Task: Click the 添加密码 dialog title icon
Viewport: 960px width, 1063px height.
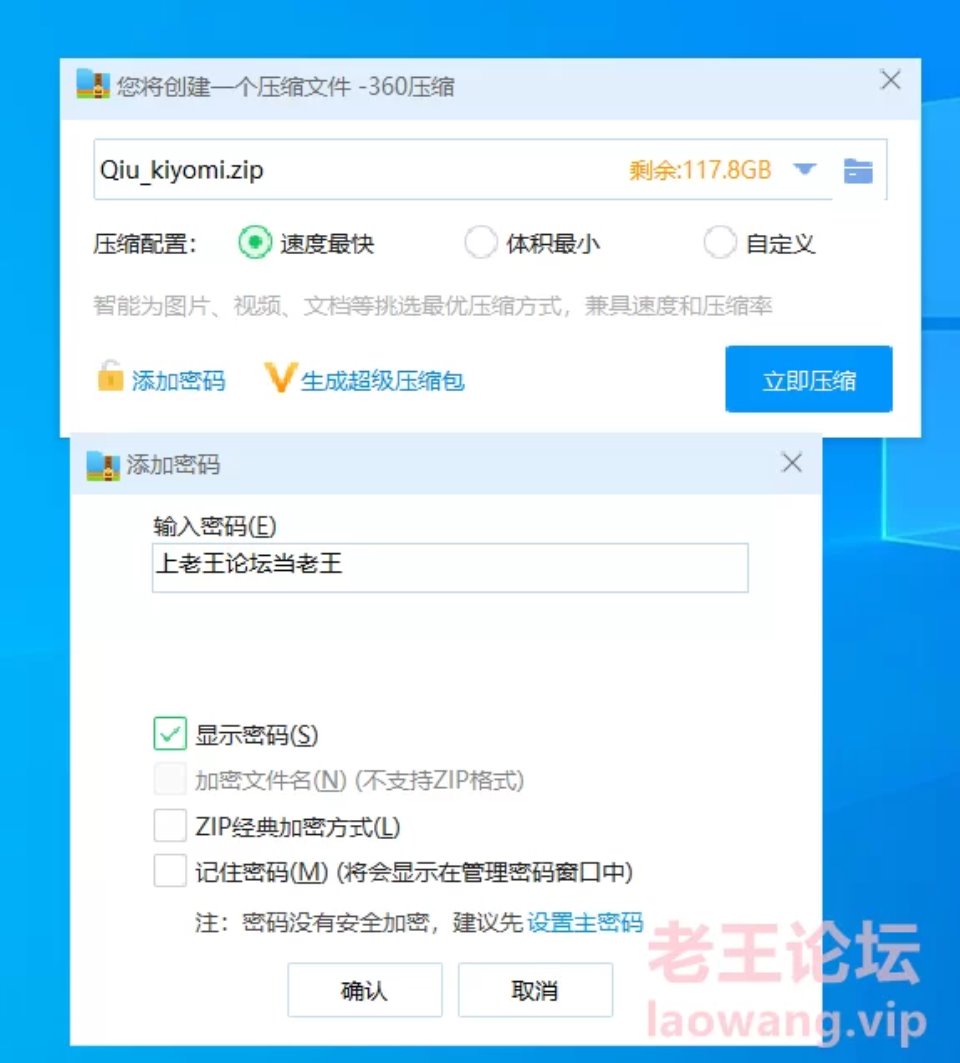Action: tap(103, 466)
